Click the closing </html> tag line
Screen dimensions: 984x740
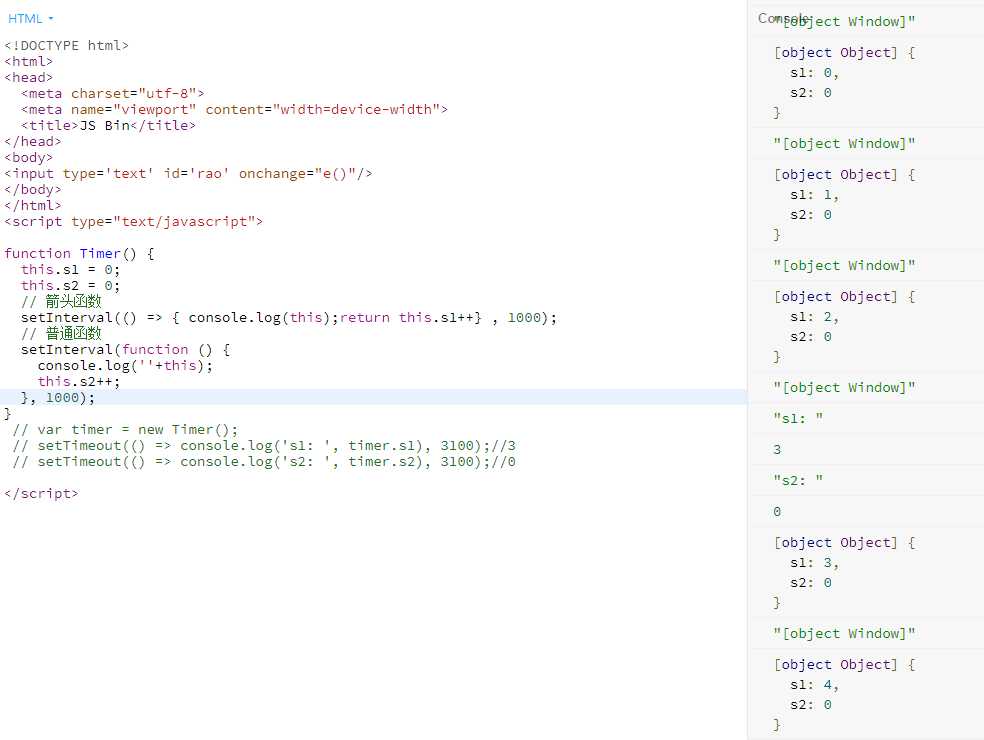click(33, 205)
